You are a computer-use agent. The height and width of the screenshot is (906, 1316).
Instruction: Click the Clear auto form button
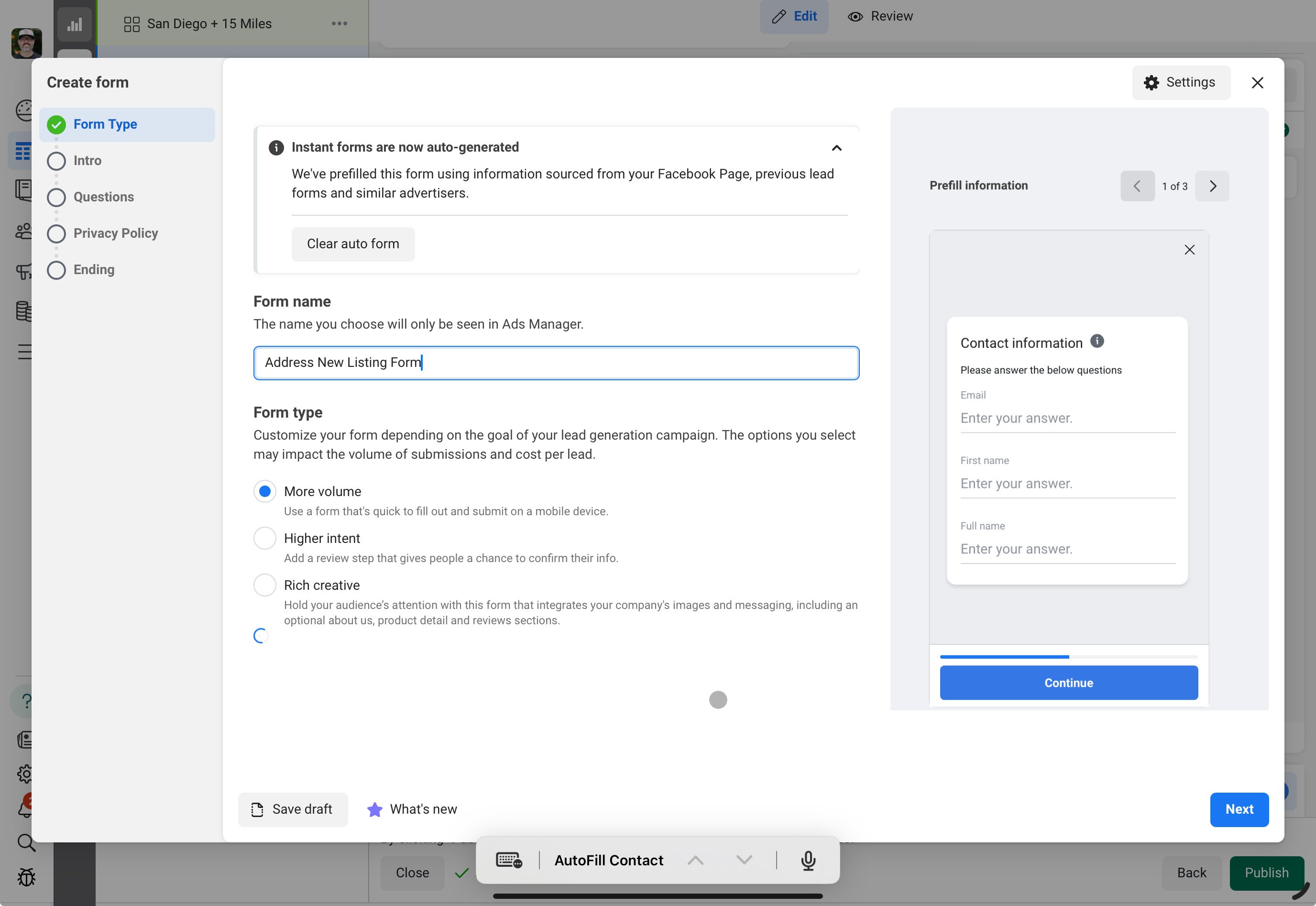pyautogui.click(x=352, y=244)
